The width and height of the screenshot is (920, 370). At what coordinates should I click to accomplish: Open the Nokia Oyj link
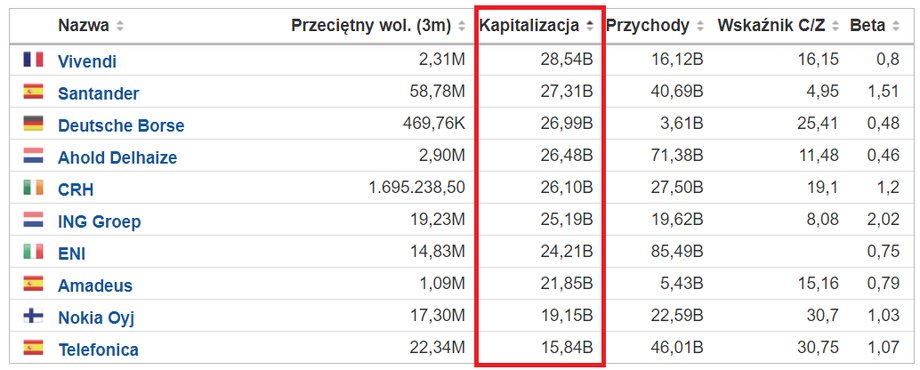pos(96,318)
